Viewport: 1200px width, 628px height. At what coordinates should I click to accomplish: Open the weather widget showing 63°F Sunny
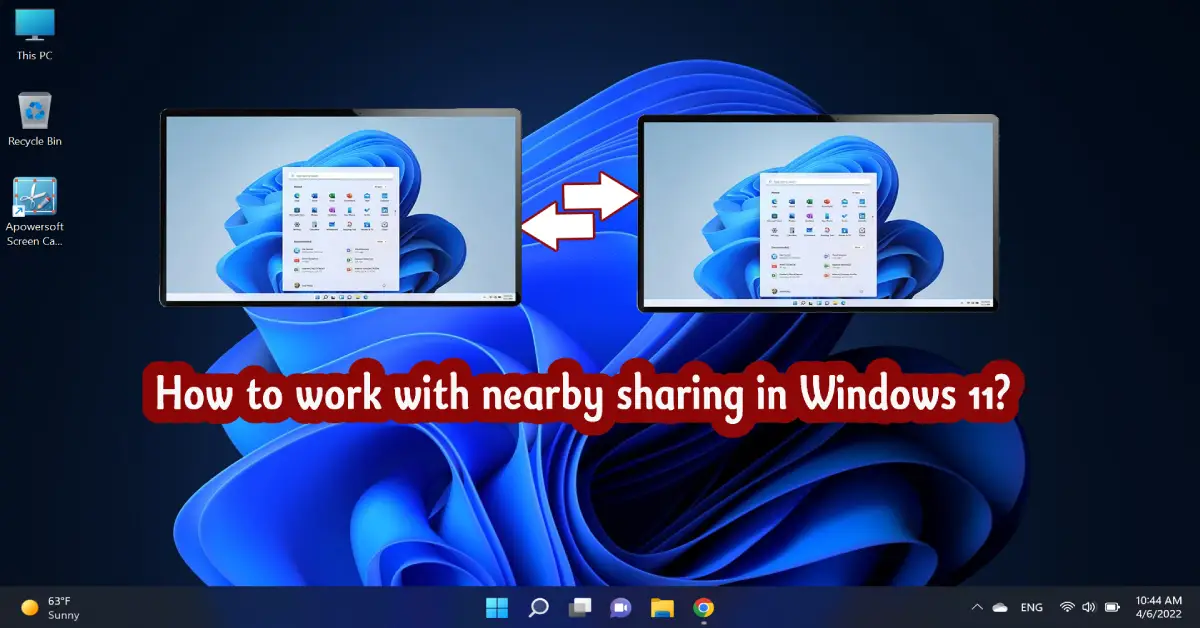tap(51, 607)
